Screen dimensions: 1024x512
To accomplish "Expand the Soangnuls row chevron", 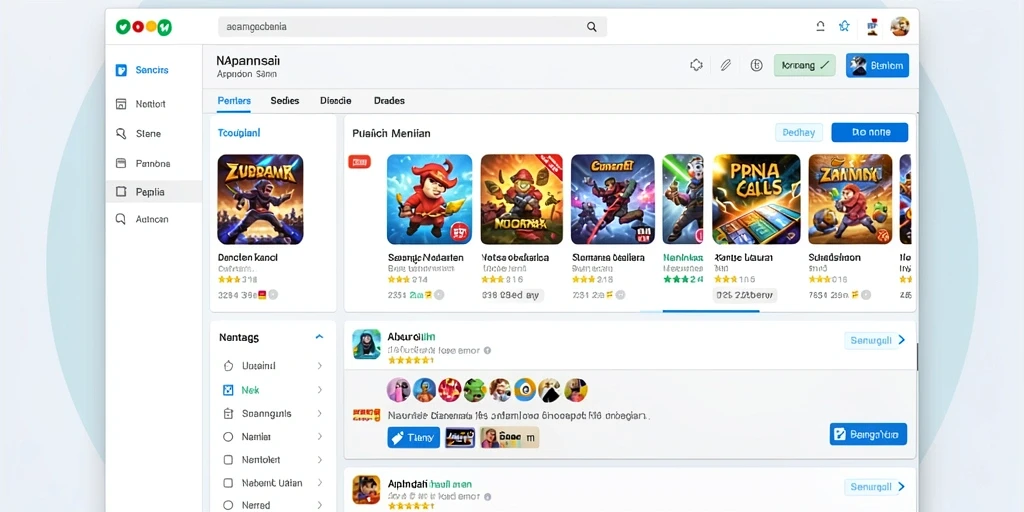I will click(x=320, y=413).
